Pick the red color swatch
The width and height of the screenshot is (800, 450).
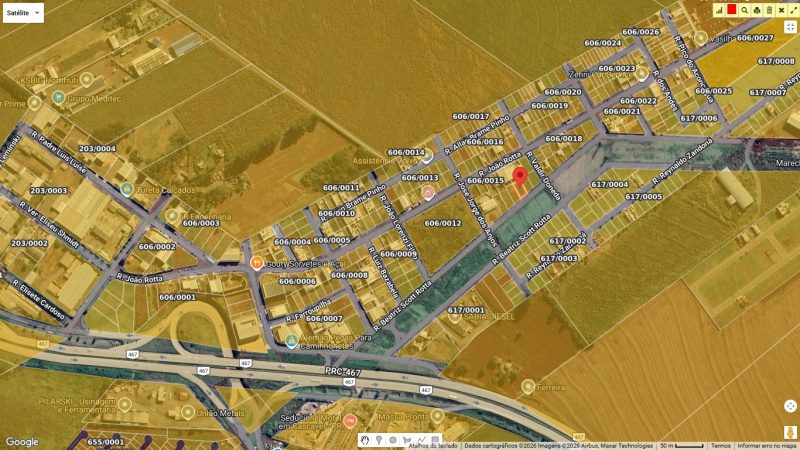pyautogui.click(x=732, y=10)
